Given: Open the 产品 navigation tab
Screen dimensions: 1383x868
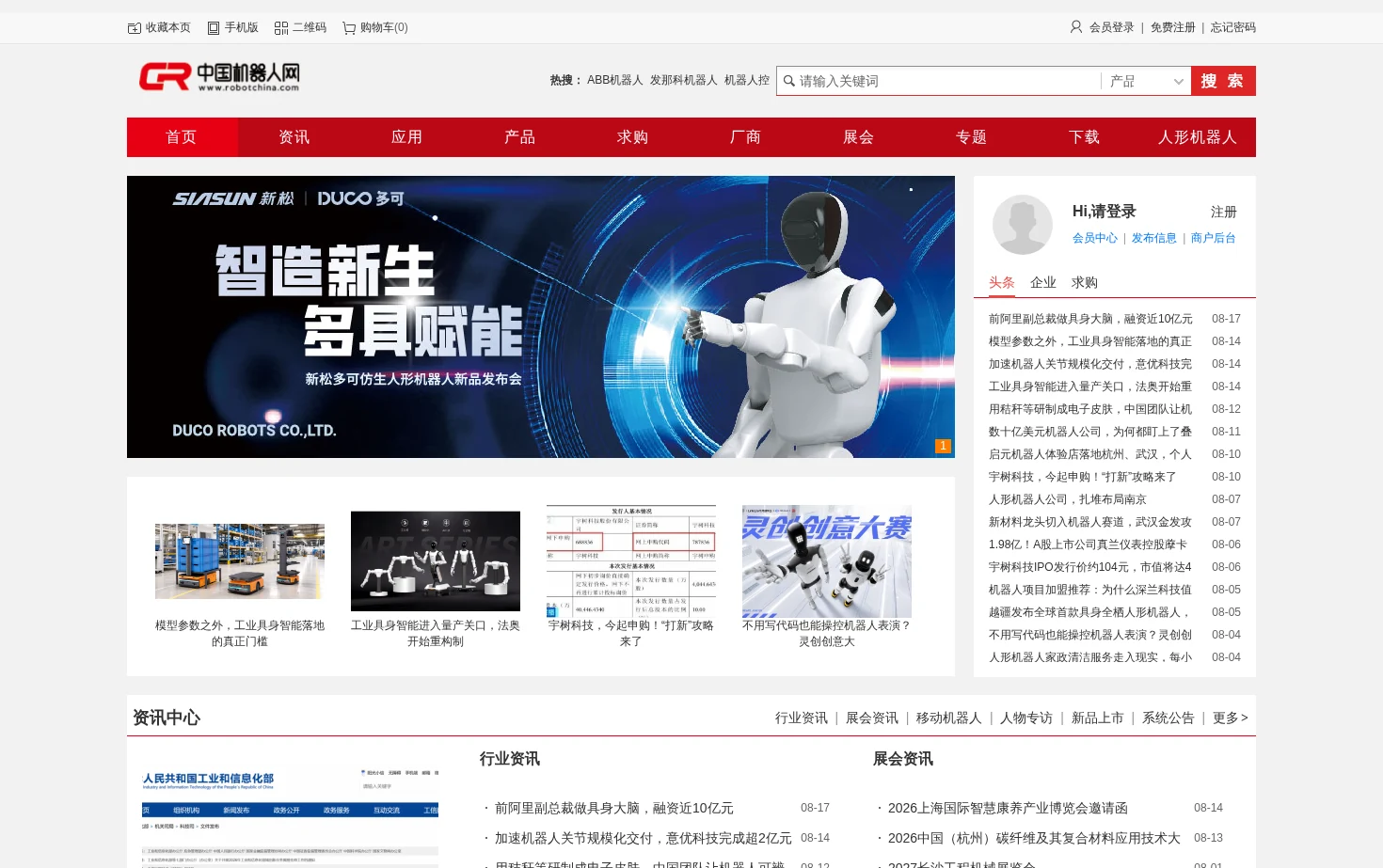Looking at the screenshot, I should 520,137.
